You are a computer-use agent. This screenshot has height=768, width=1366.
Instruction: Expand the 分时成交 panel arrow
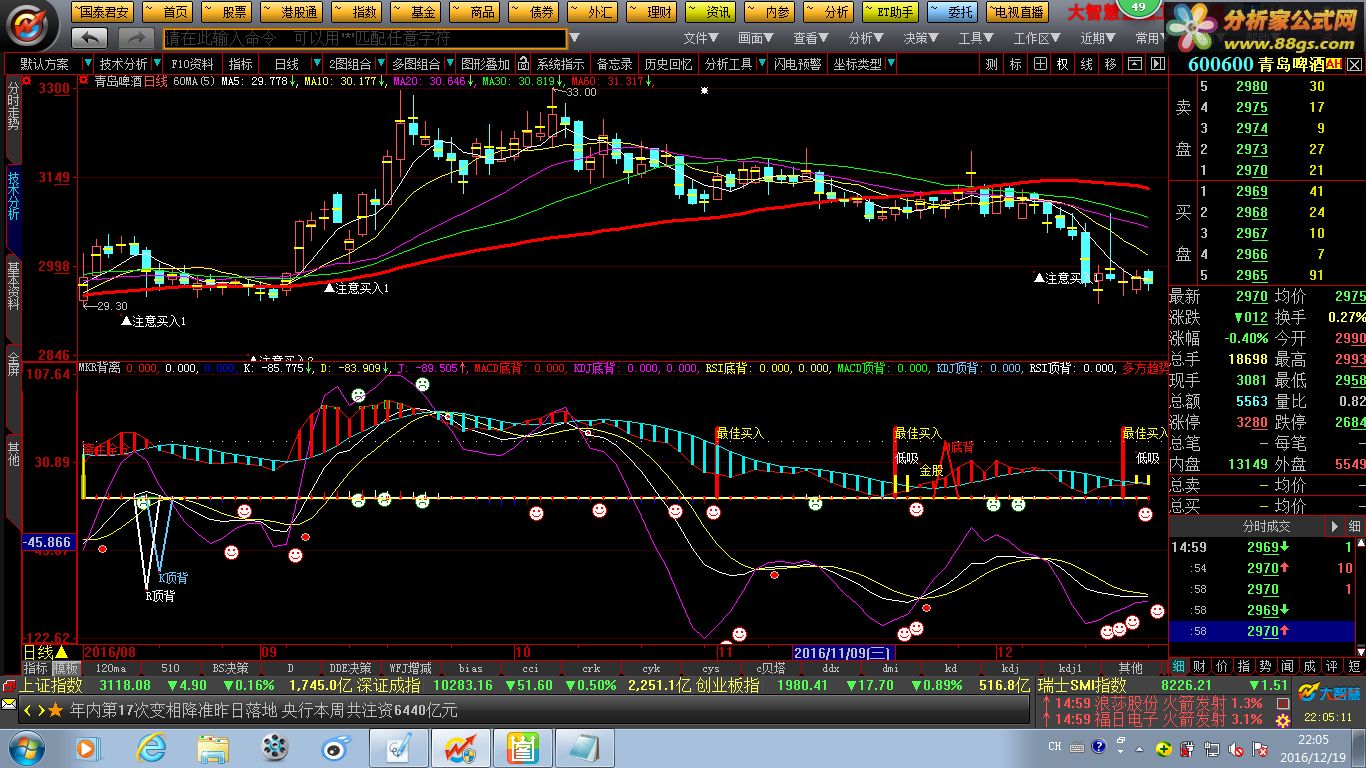[1333, 526]
